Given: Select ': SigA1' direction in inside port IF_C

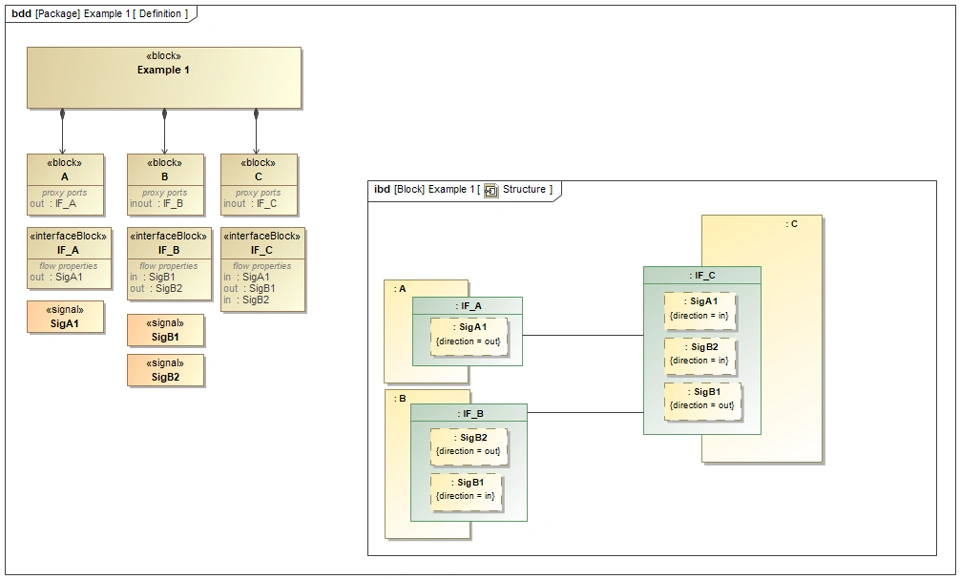Looking at the screenshot, I should point(700,310).
